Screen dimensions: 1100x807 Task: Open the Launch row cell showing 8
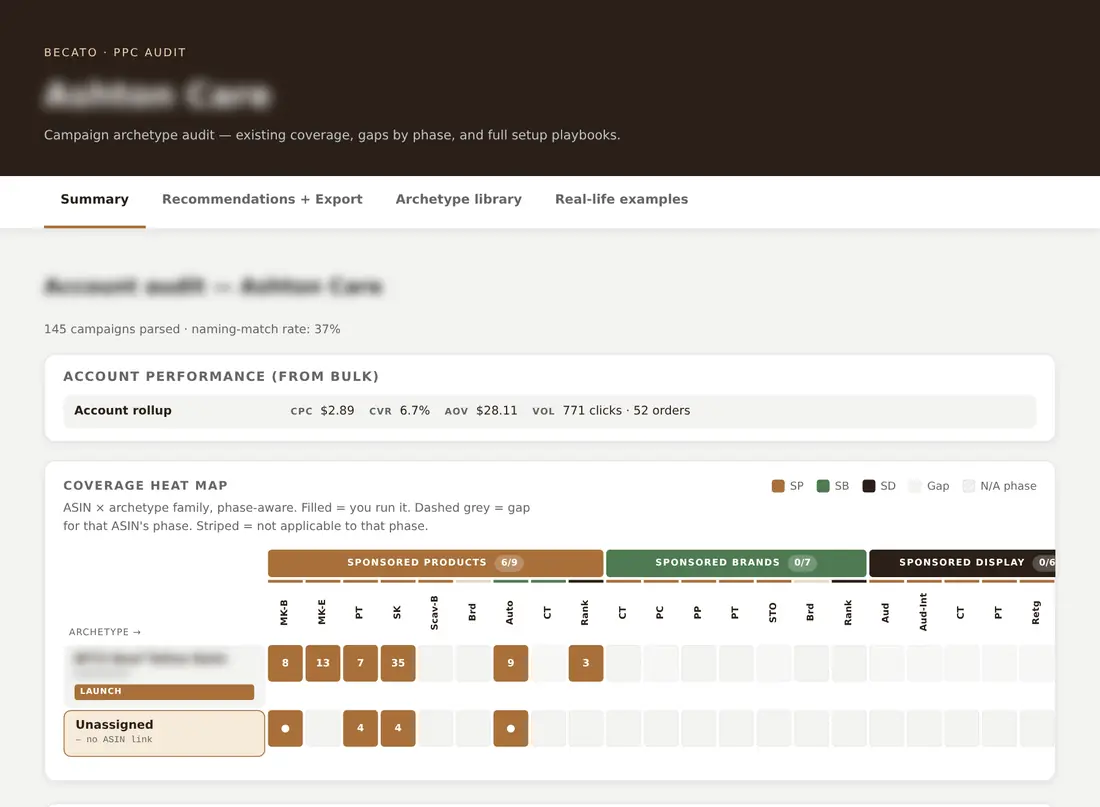click(286, 663)
